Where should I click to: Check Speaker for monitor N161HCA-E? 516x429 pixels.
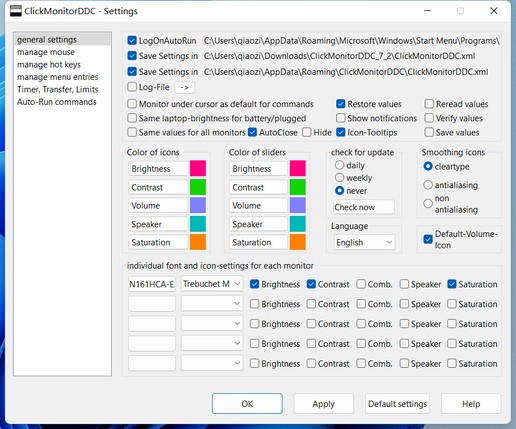[404, 284]
